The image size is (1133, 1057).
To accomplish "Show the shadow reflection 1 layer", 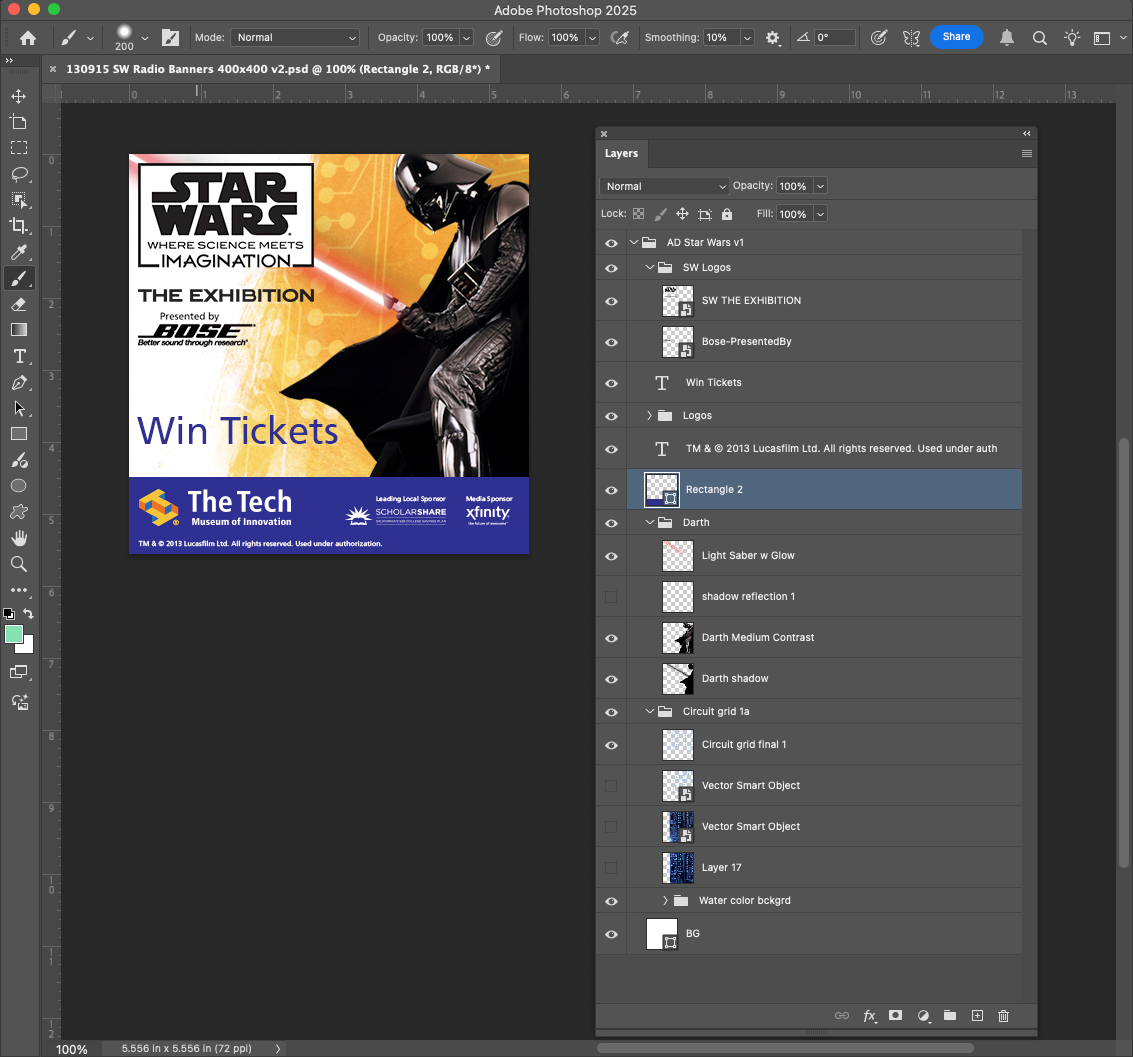I will click(x=611, y=597).
